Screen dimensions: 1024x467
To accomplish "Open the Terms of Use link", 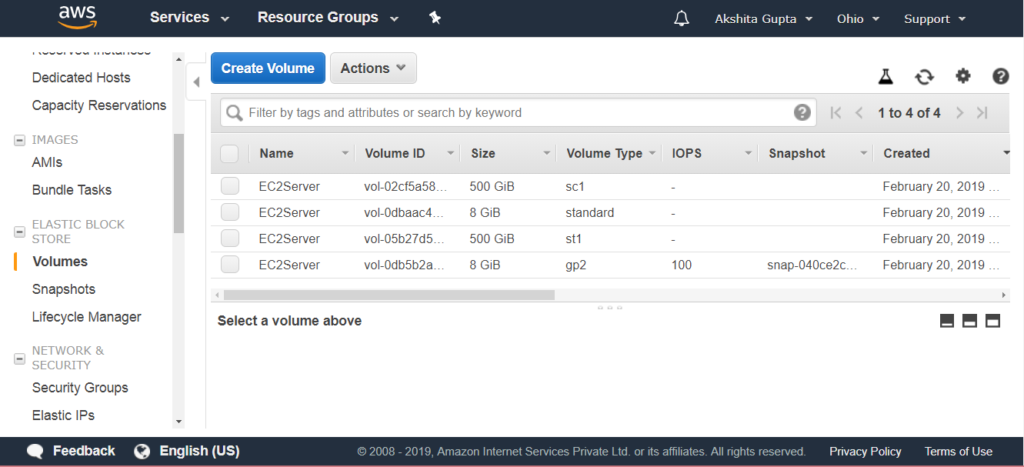I will coord(958,451).
